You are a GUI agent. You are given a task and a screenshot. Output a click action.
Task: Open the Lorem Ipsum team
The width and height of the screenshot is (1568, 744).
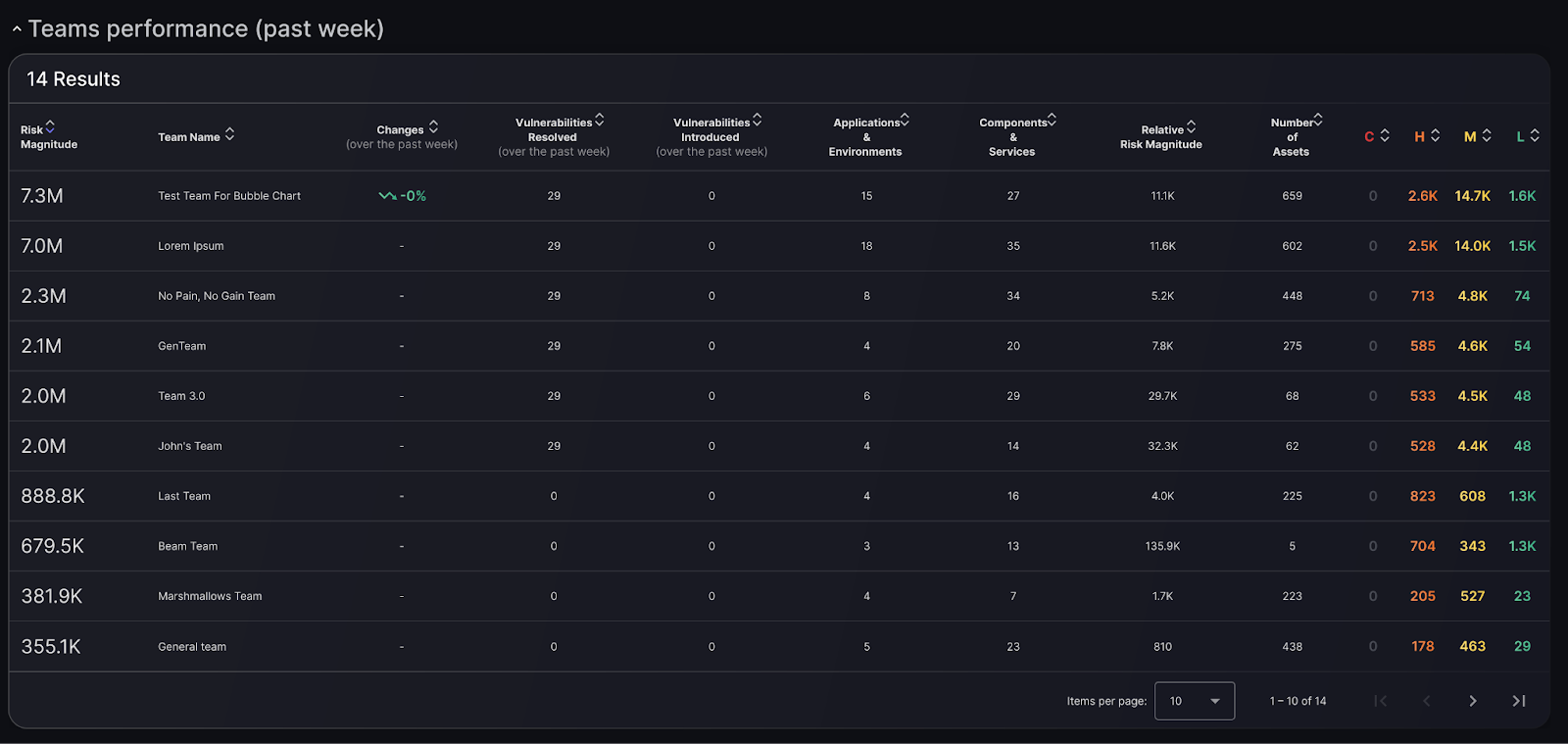pyautogui.click(x=779, y=246)
